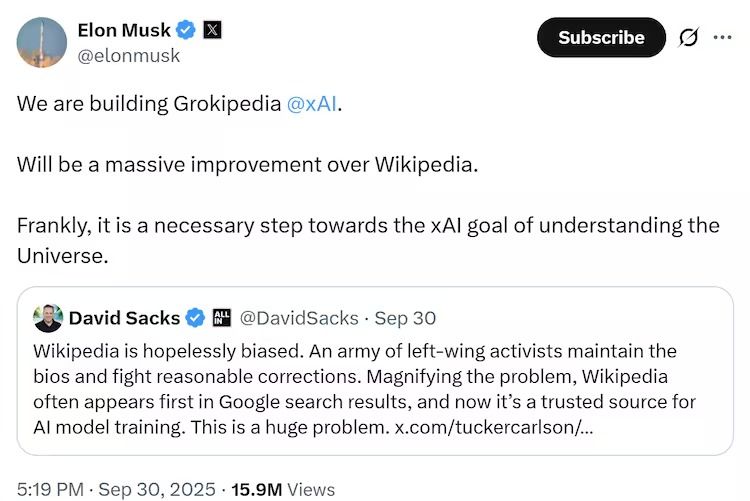
Task: Click the All-In badge beside David Sacks
Action: coord(221,318)
